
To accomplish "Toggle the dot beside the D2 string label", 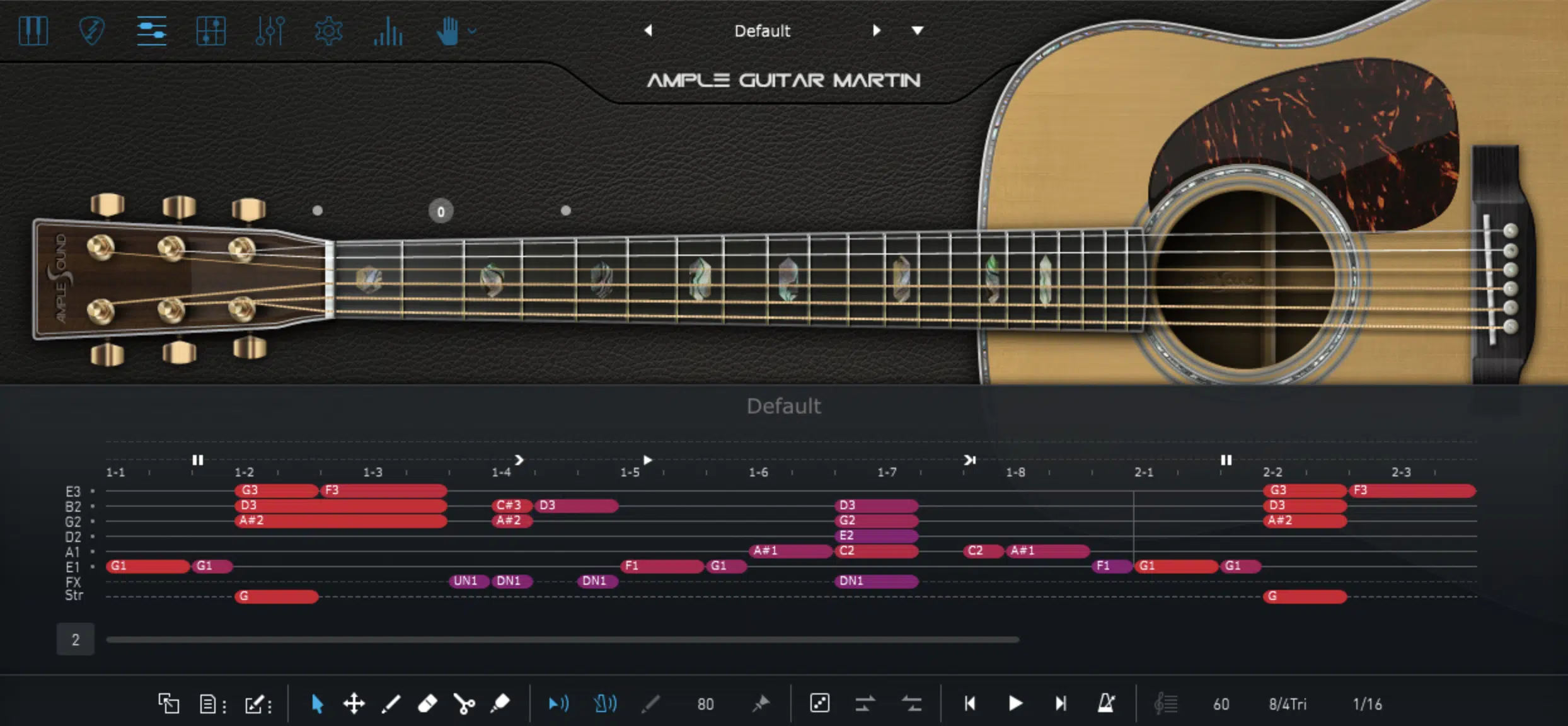I will point(93,536).
